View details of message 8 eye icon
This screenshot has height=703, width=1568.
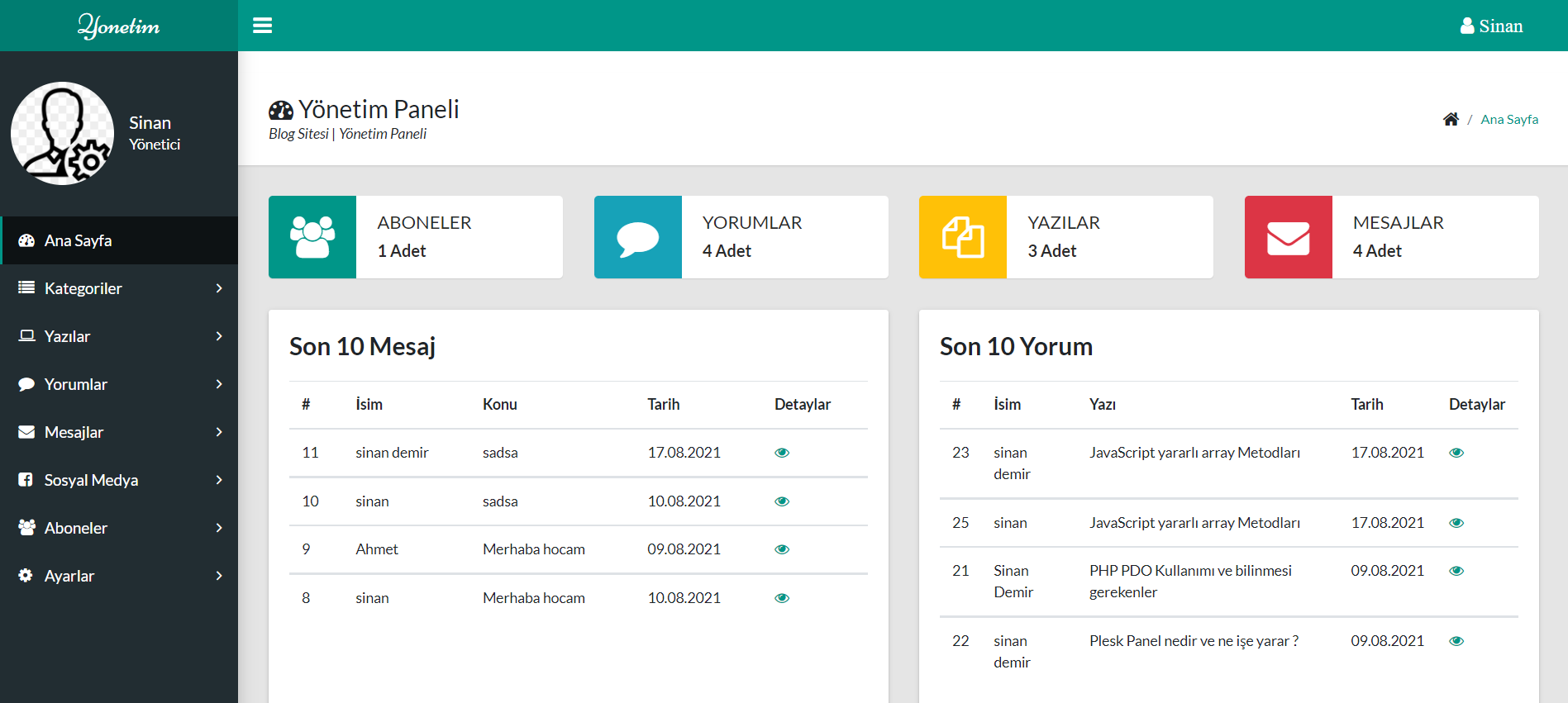point(782,598)
